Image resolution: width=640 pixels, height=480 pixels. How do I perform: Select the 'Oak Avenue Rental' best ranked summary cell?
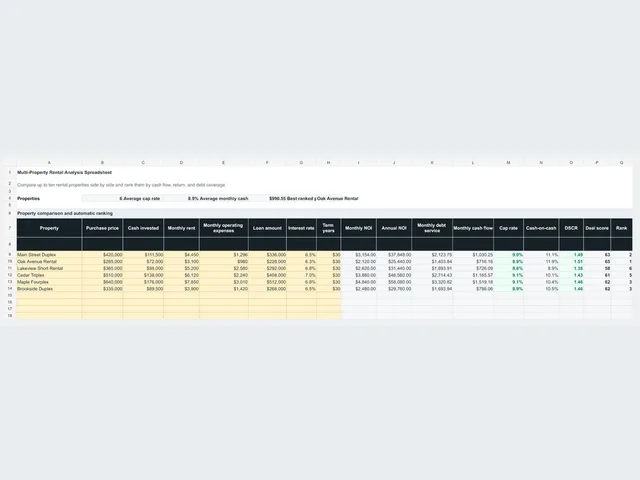[338, 198]
